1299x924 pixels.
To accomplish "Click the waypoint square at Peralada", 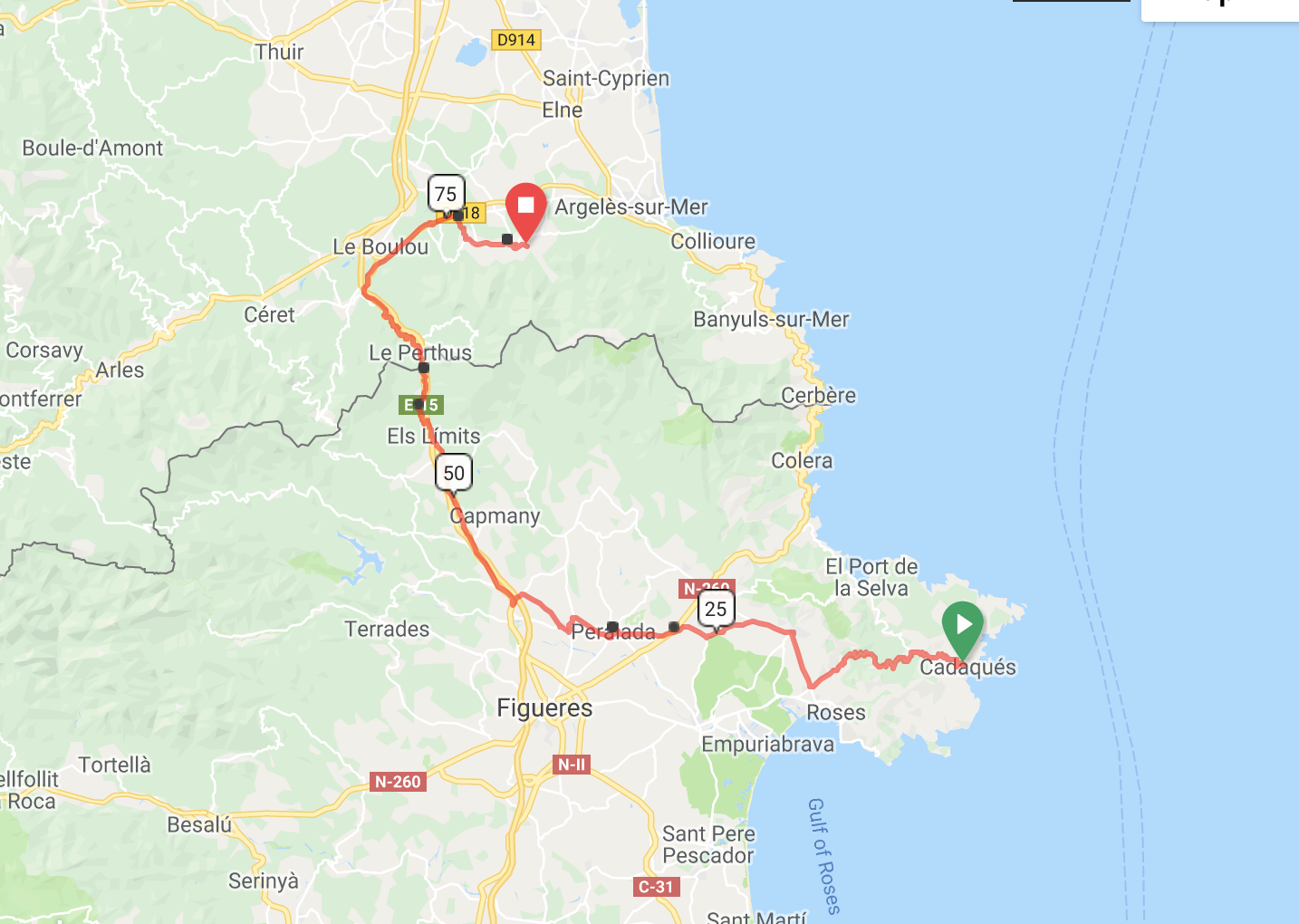I will point(612,626).
